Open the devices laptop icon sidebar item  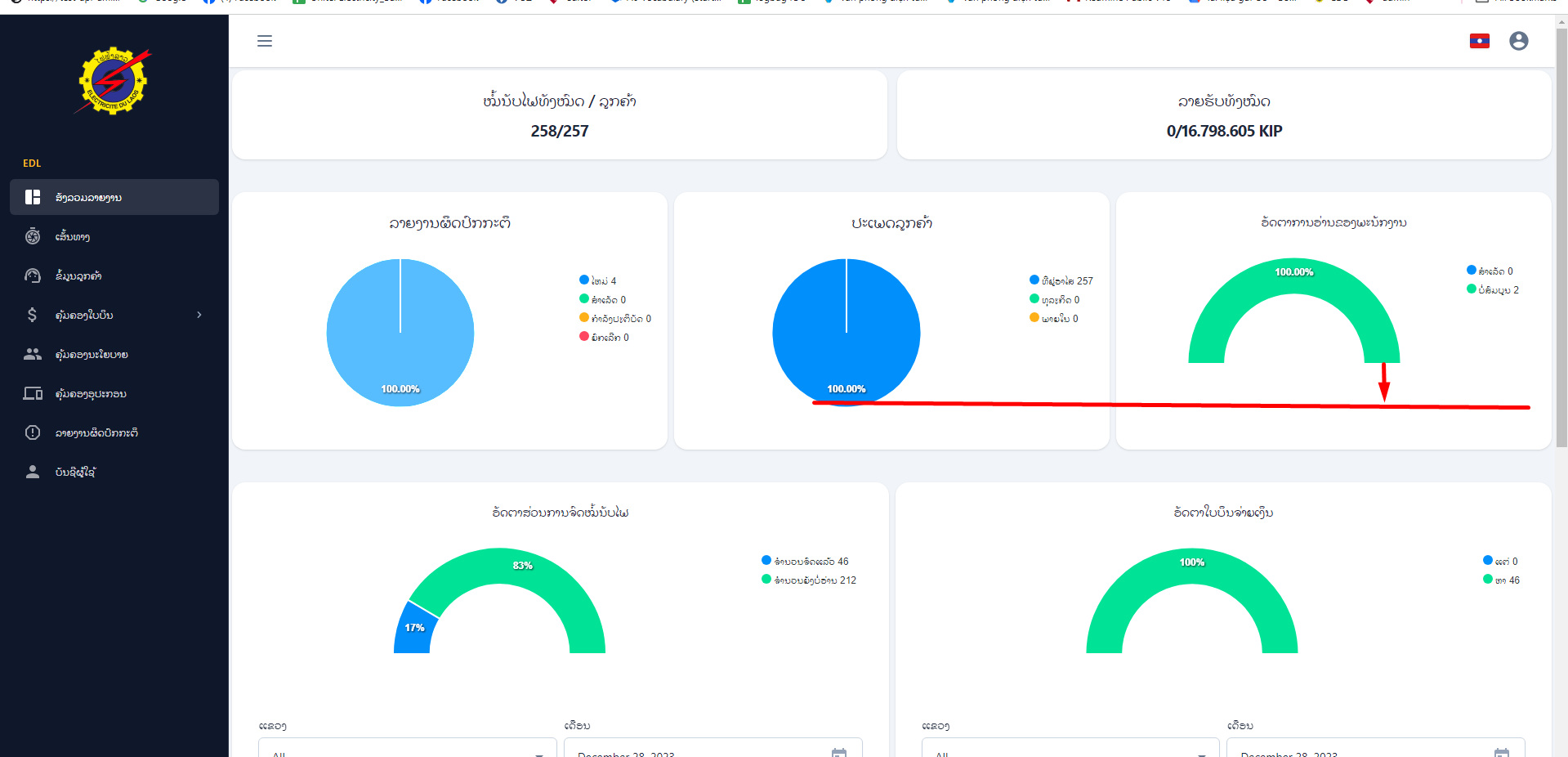[x=114, y=393]
